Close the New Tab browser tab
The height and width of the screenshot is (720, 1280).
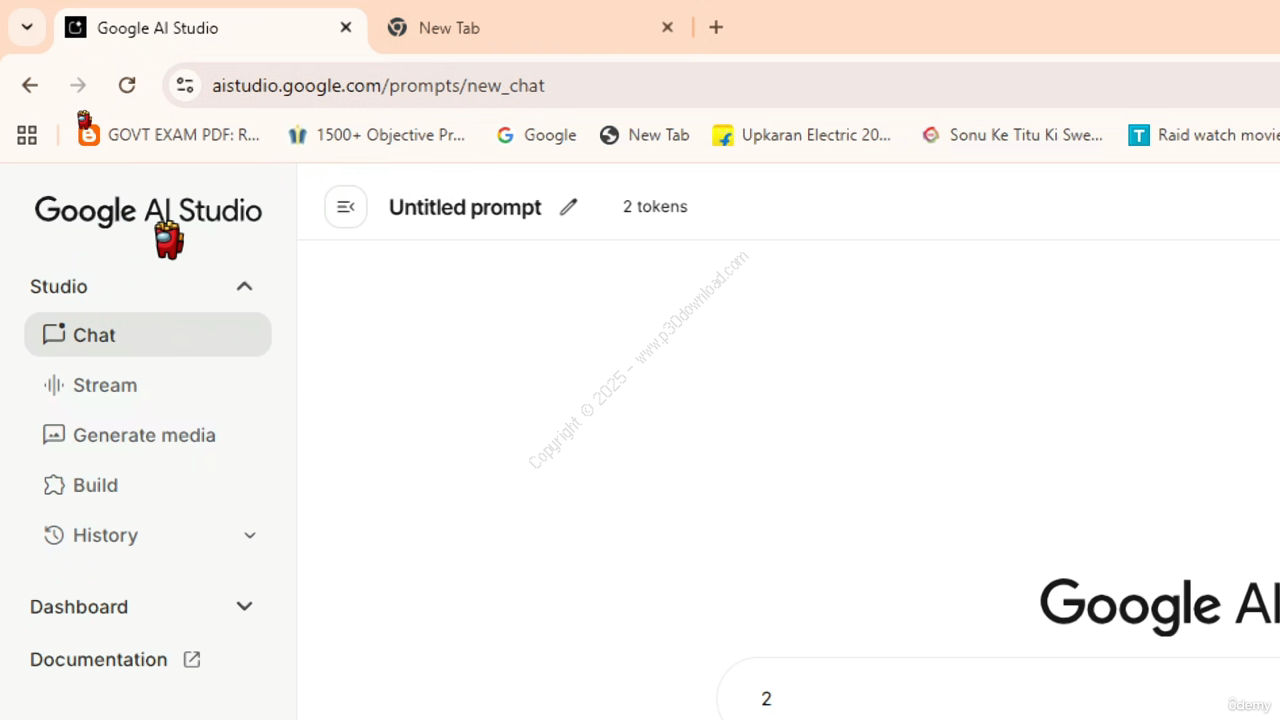[667, 28]
